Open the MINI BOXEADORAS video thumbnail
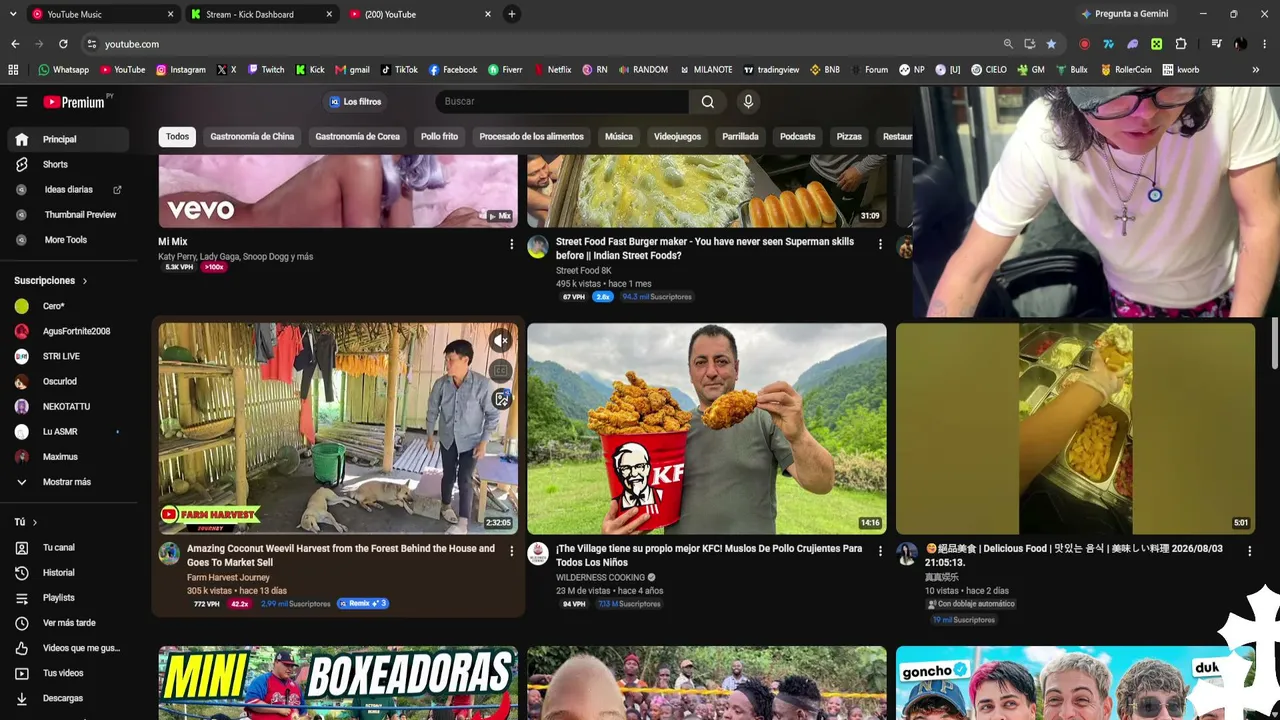This screenshot has height=720, width=1280. click(x=338, y=683)
